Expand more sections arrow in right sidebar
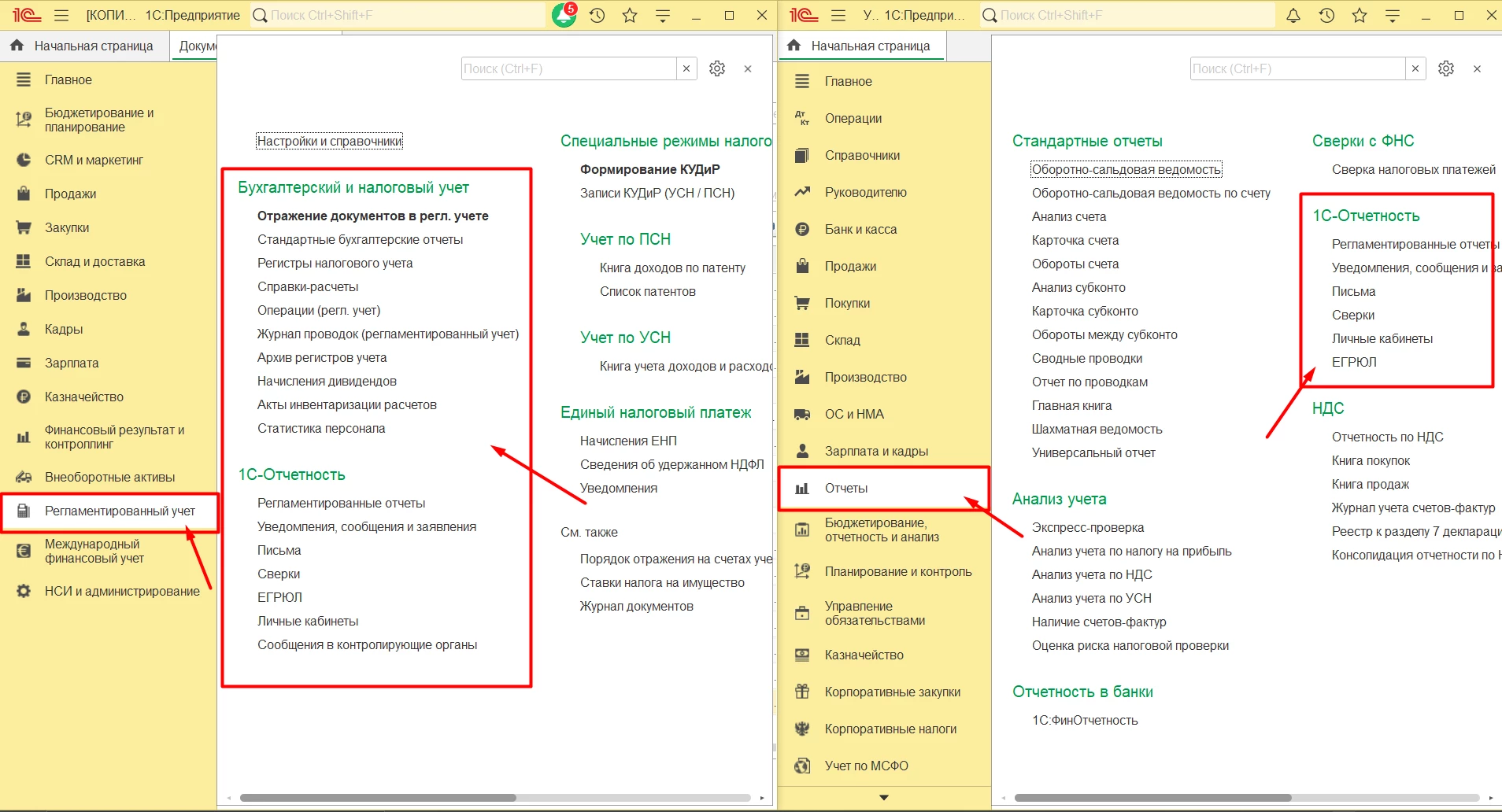The image size is (1502, 812). coord(884,797)
